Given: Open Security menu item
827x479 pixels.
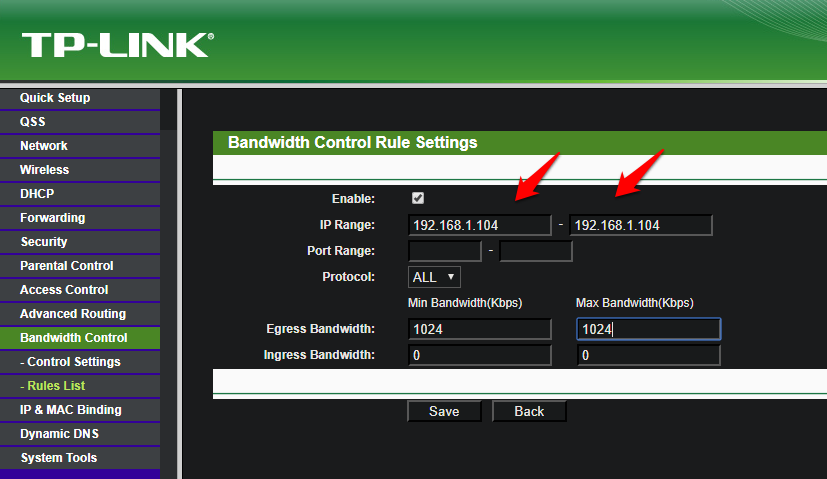Looking at the screenshot, I should pos(80,242).
